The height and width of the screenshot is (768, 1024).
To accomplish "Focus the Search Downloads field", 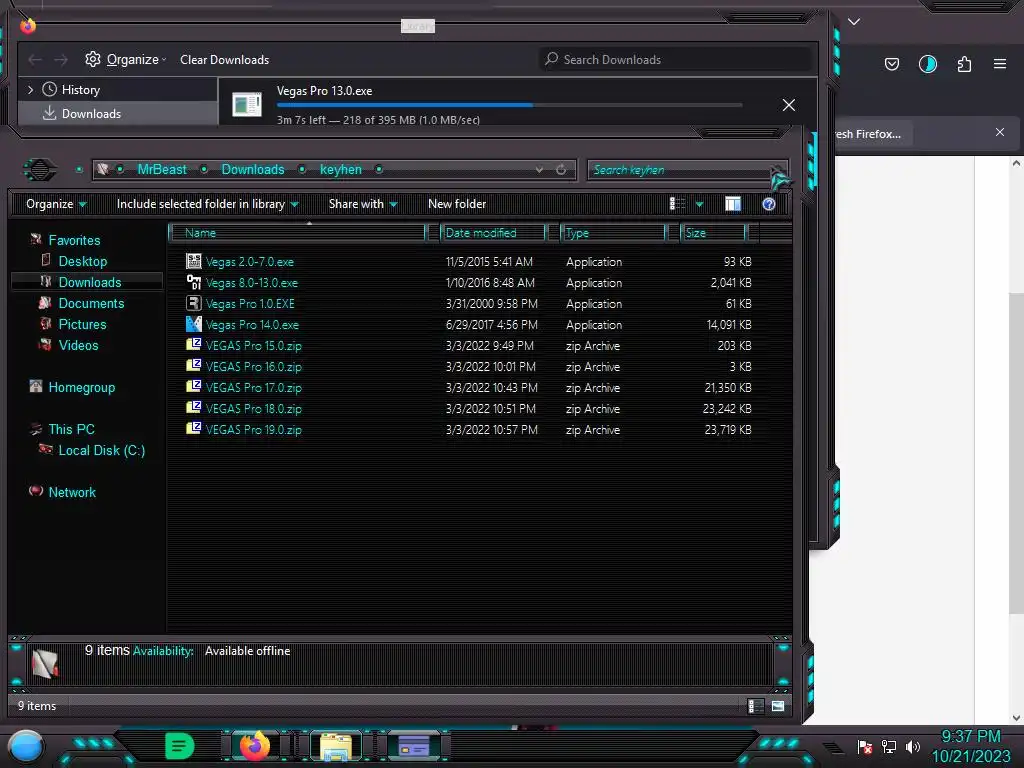I will [676, 59].
